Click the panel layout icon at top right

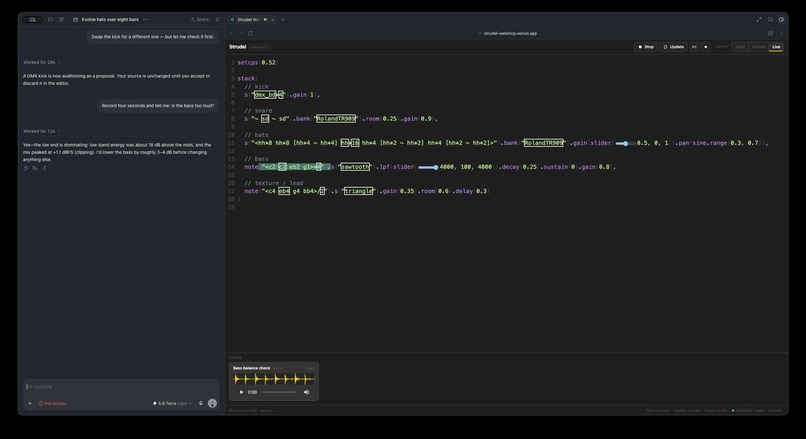click(770, 20)
